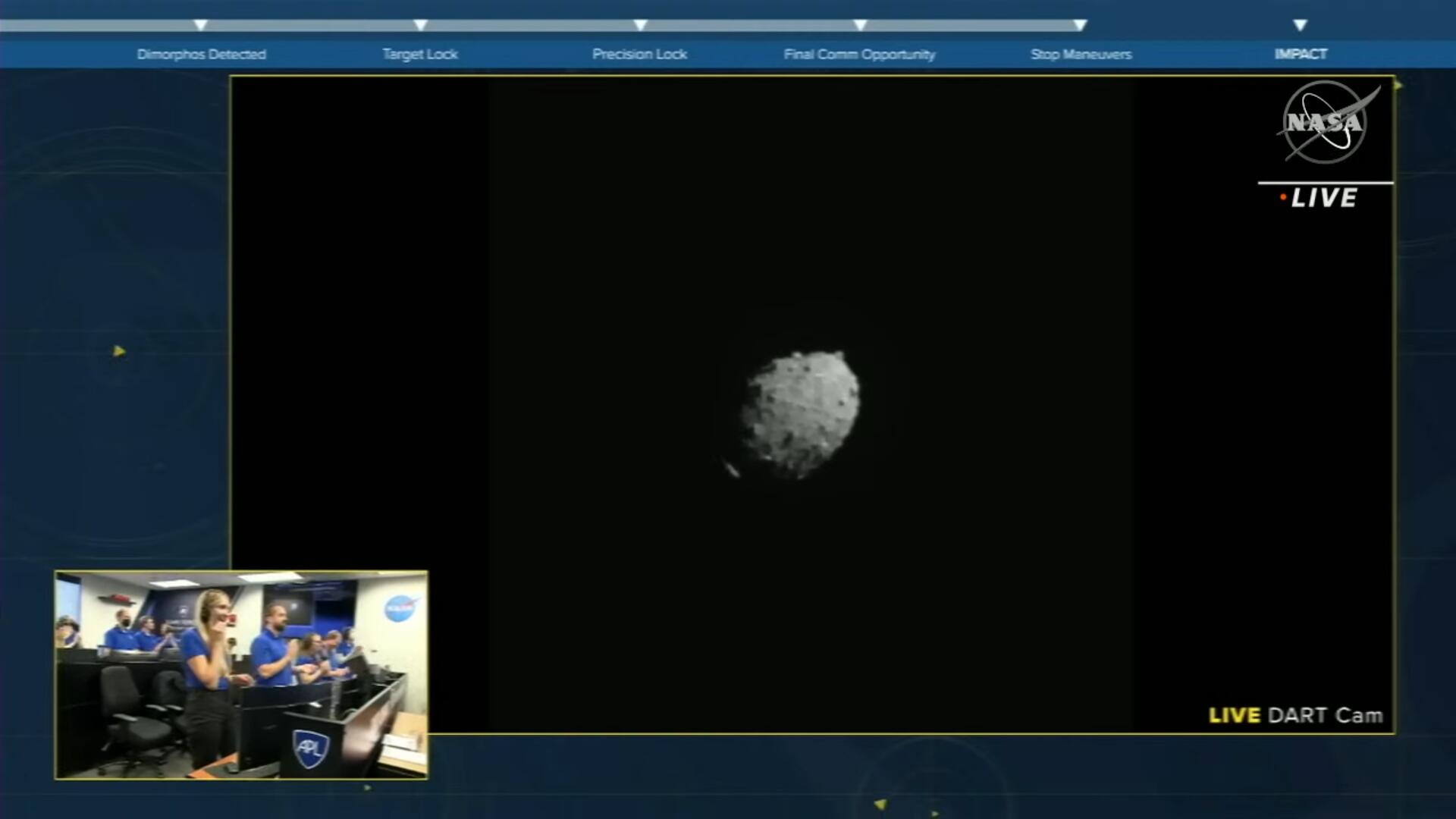Click the triangle marker above Final Comm Opportunity

click(x=860, y=25)
